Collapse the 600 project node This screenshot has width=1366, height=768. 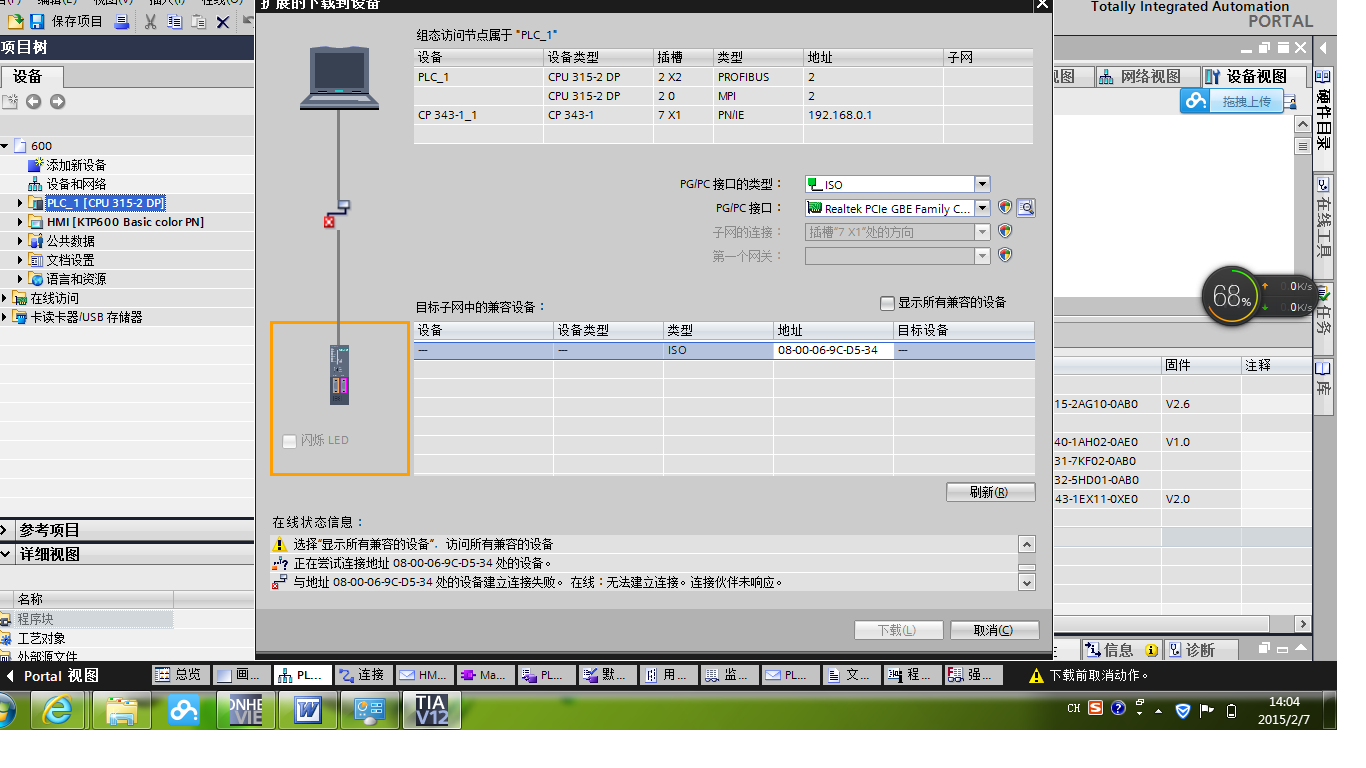click(5, 146)
